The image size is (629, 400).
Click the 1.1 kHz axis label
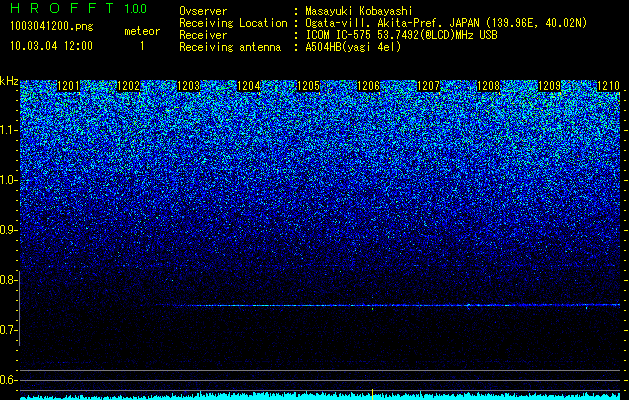(x=8, y=130)
